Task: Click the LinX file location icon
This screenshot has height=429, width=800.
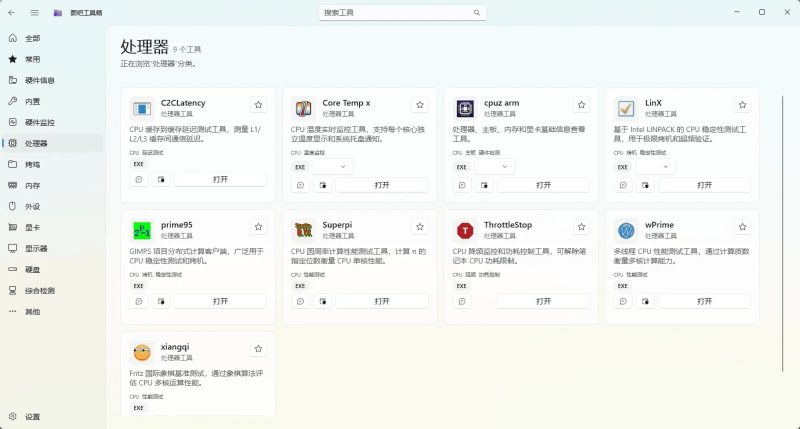Action: [x=645, y=185]
